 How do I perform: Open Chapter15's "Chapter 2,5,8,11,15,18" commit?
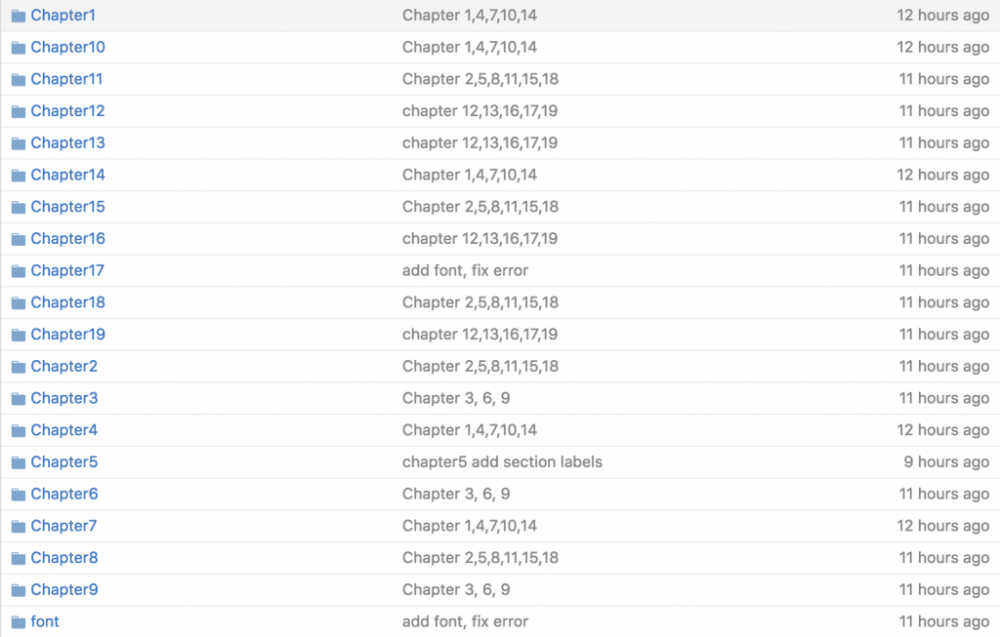(480, 207)
